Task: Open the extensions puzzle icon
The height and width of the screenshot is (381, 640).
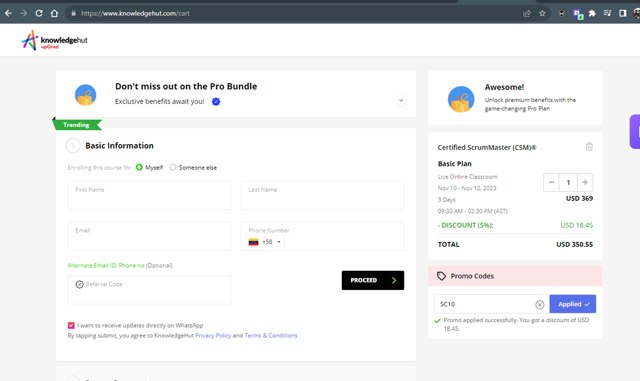Action: [x=592, y=13]
